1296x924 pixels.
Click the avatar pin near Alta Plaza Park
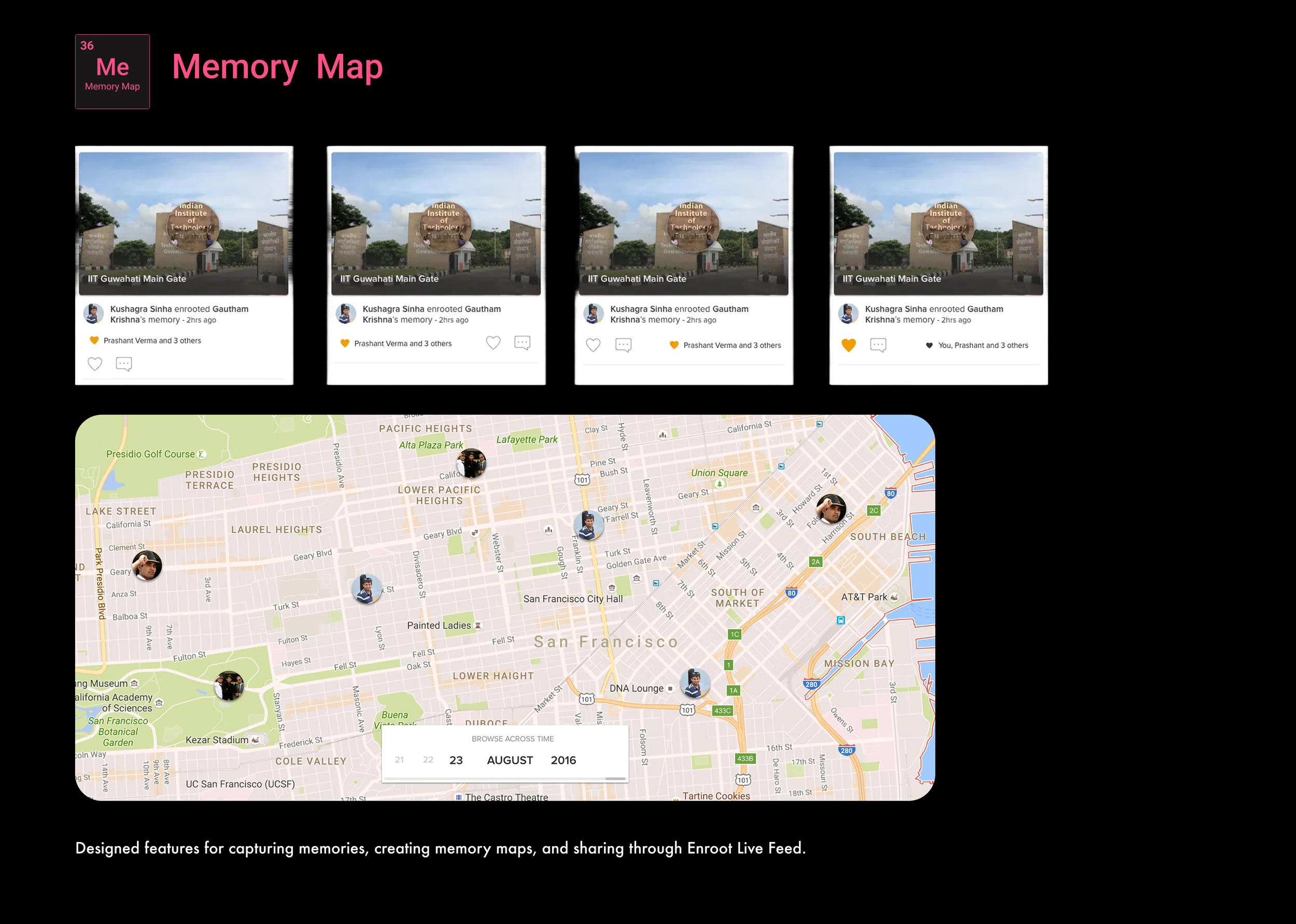click(471, 463)
